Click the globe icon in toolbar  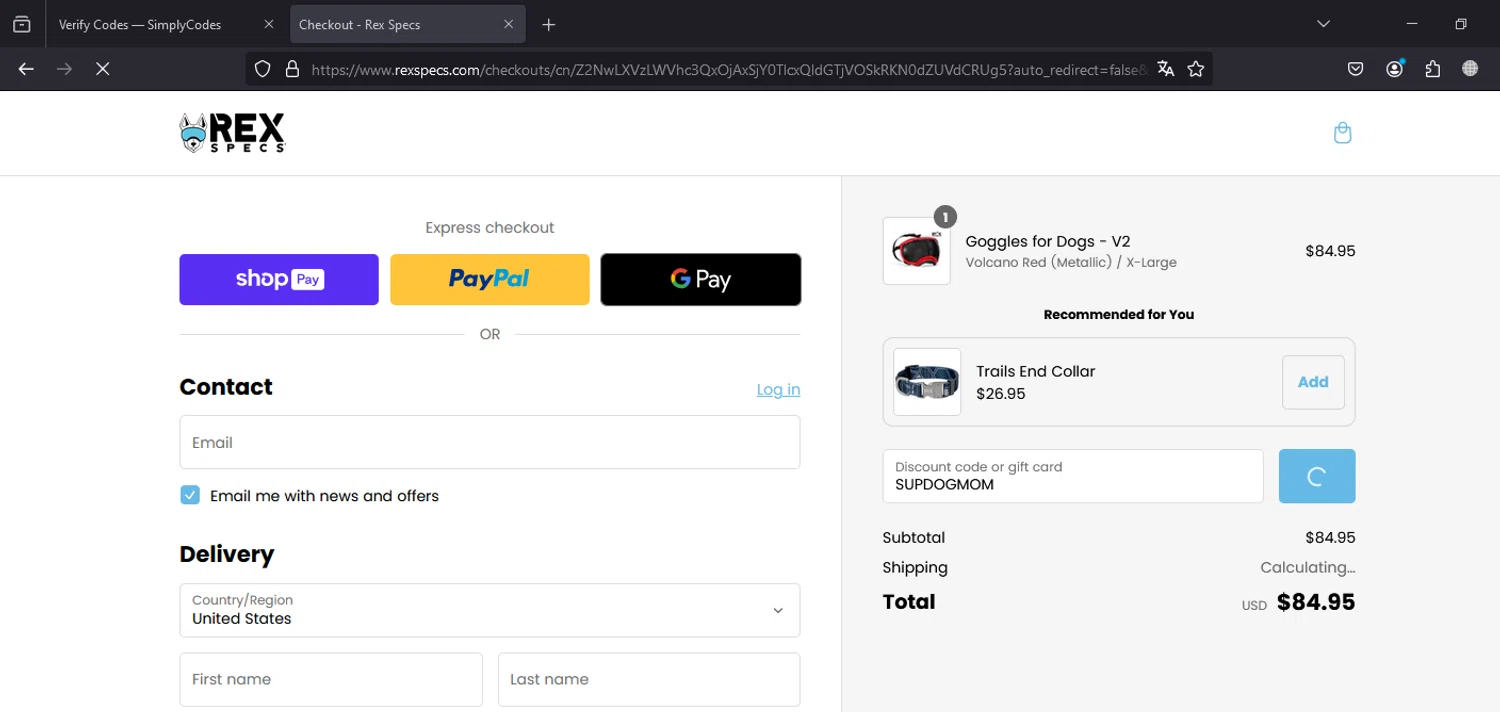click(1470, 69)
